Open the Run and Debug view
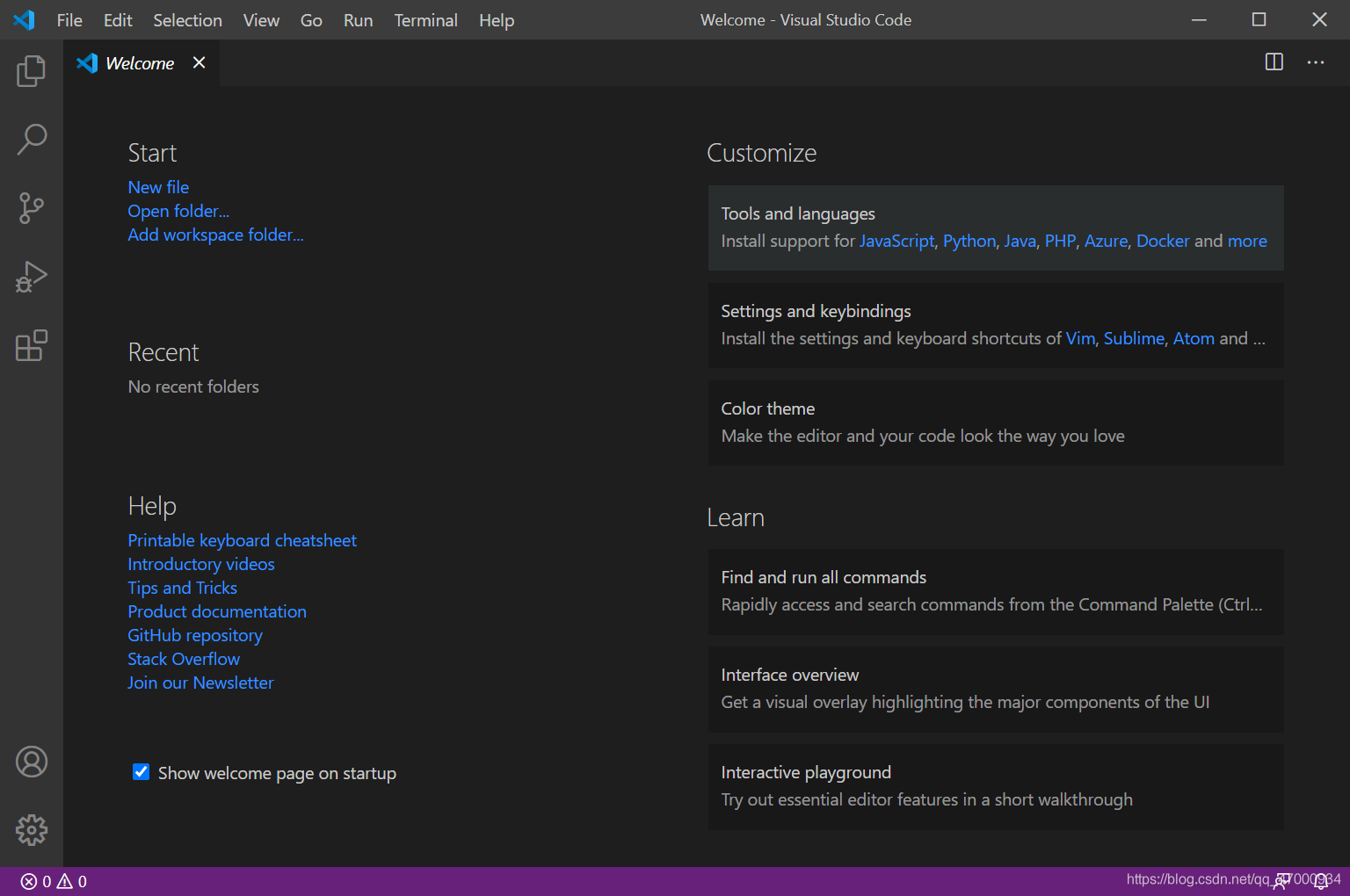Screen dimensions: 1350x896 click(32, 277)
